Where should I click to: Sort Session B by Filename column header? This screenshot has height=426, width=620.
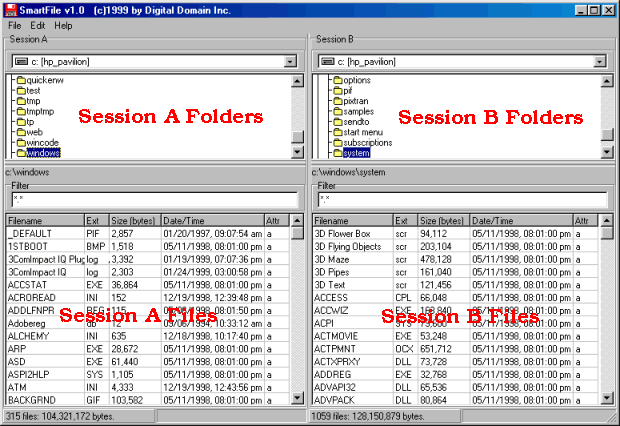(353, 221)
